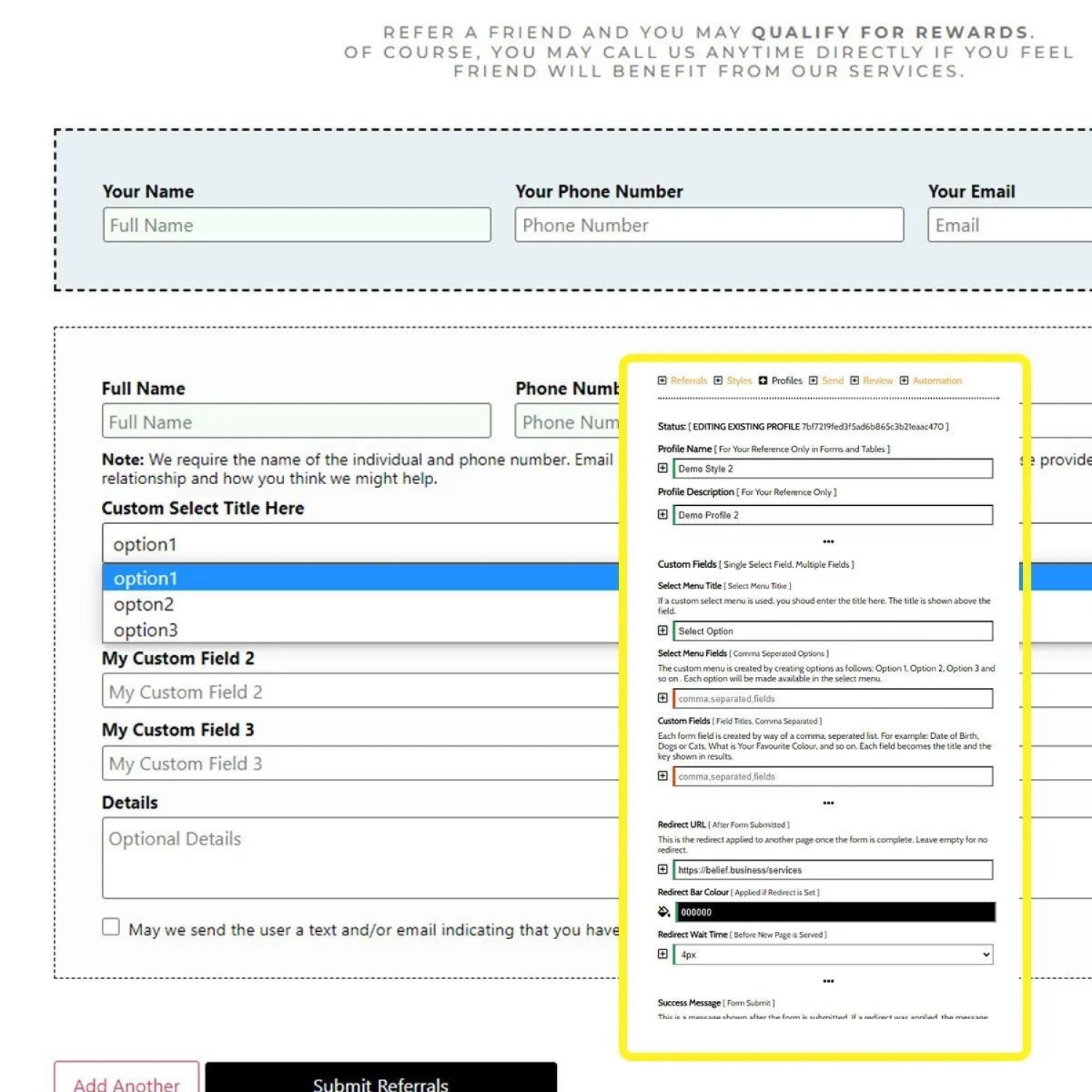The width and height of the screenshot is (1092, 1092).
Task: Go to the Send tab
Action: click(x=832, y=380)
